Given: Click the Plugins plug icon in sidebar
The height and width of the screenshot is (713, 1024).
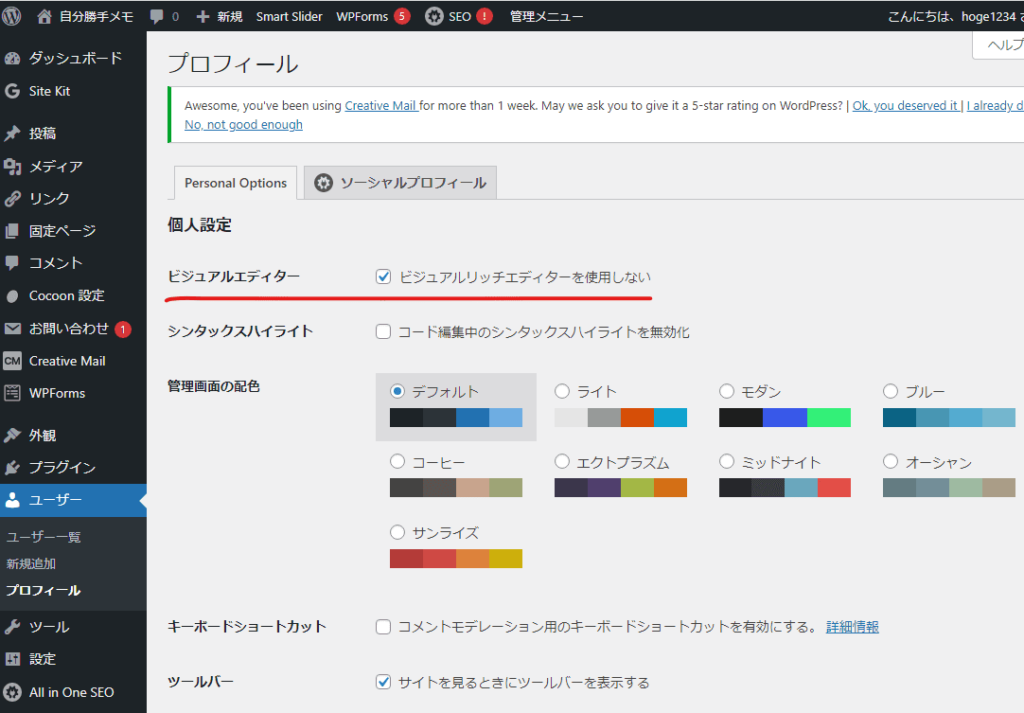Looking at the screenshot, I should pos(12,468).
